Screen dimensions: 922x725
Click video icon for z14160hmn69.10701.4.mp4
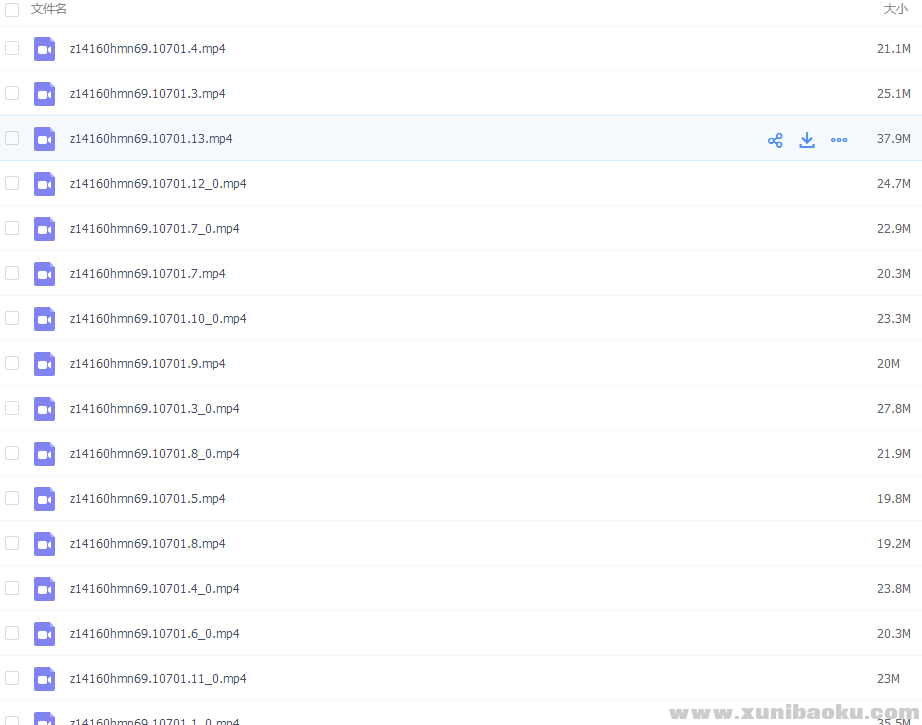coord(44,49)
